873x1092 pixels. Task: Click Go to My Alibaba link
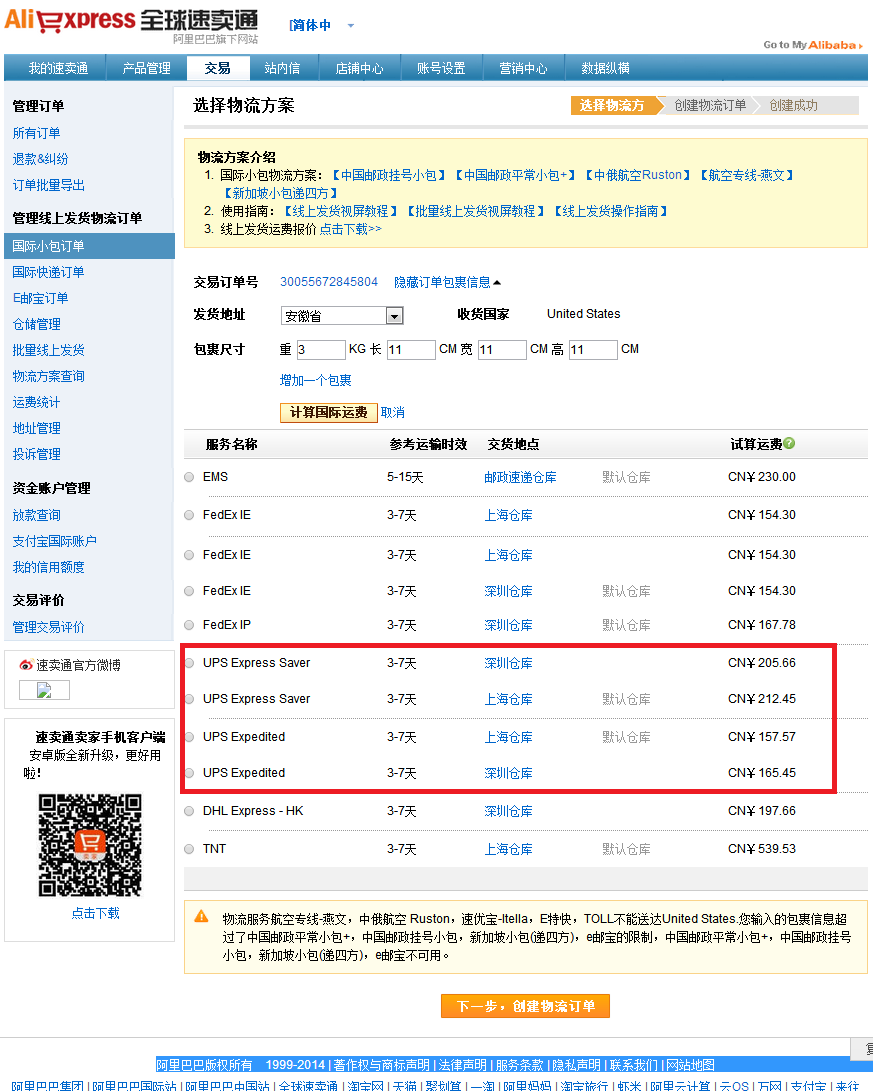pos(812,45)
